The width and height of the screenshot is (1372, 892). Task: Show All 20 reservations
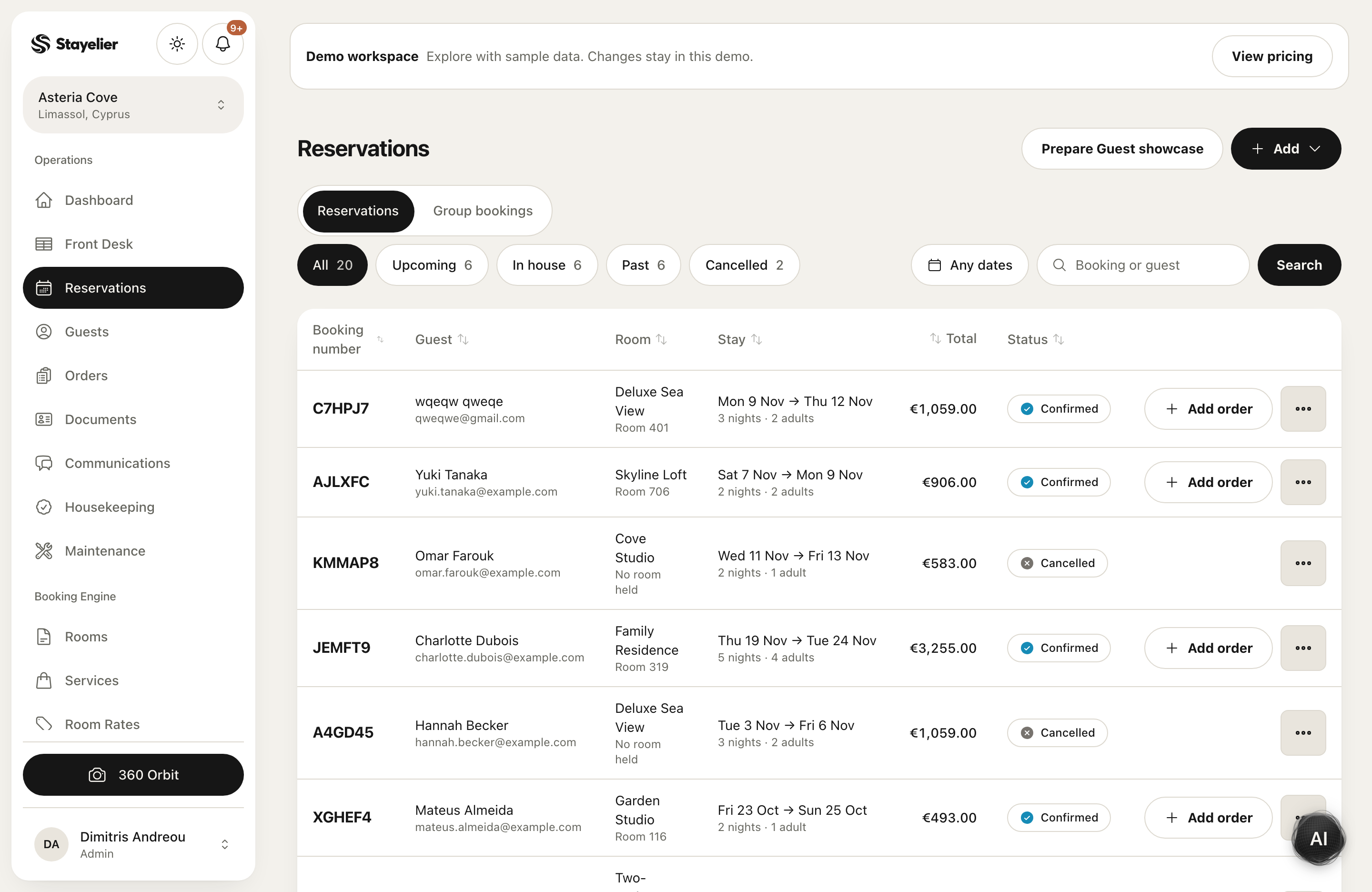click(x=333, y=264)
